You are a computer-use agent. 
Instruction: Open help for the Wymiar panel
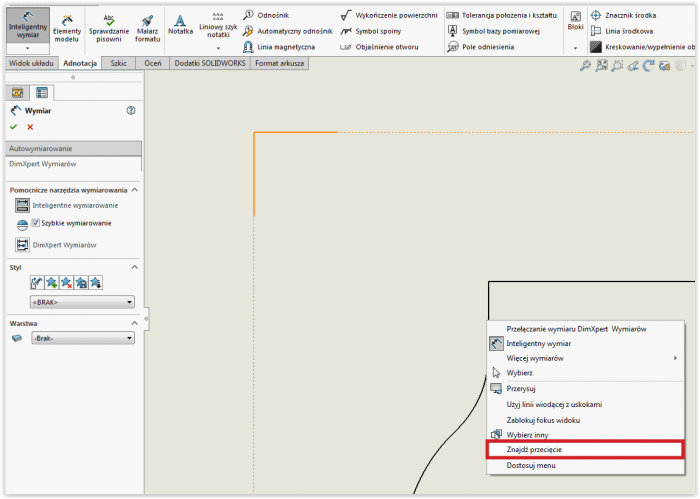click(x=131, y=110)
